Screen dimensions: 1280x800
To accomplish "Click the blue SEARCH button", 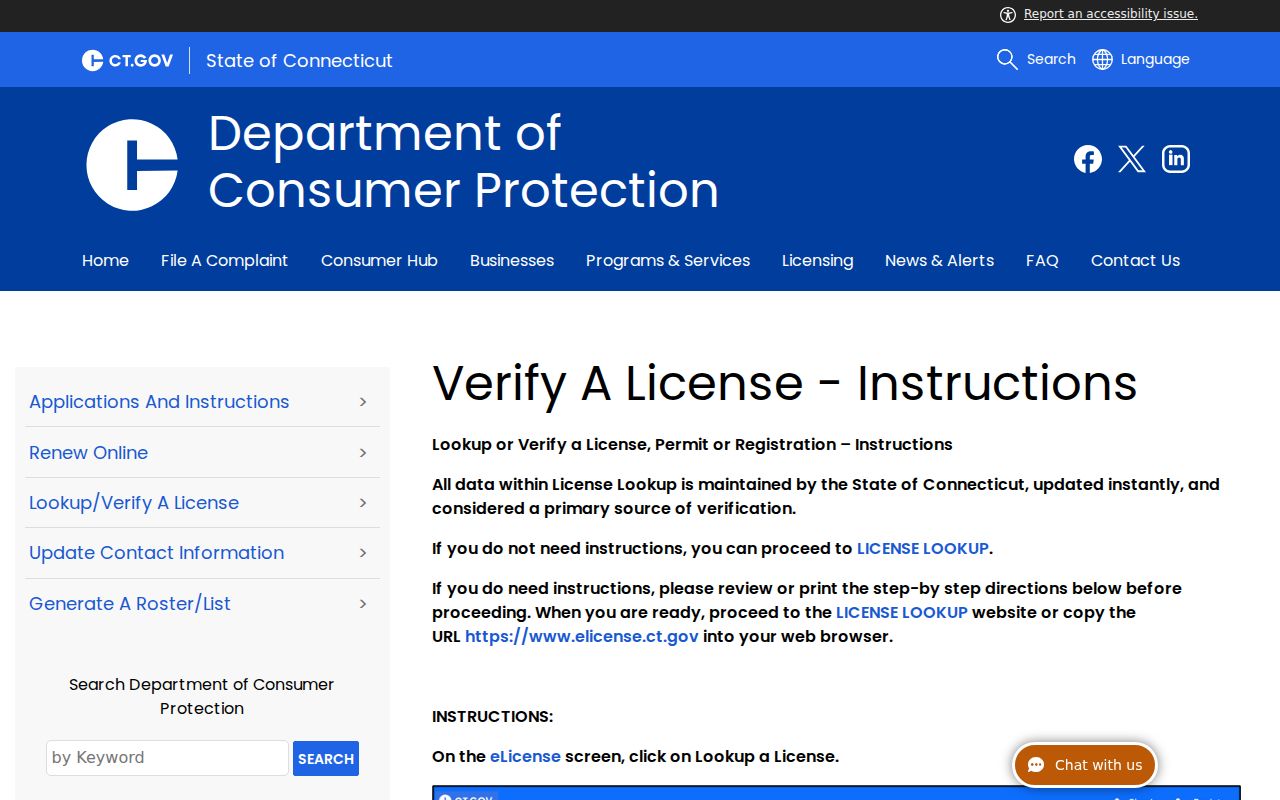I will [x=326, y=758].
